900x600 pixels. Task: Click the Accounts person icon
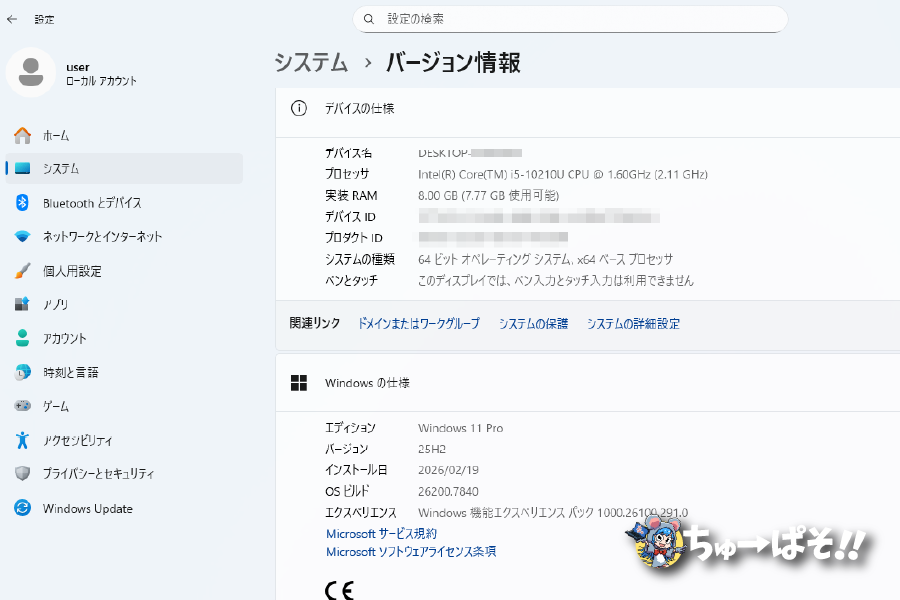(22, 338)
